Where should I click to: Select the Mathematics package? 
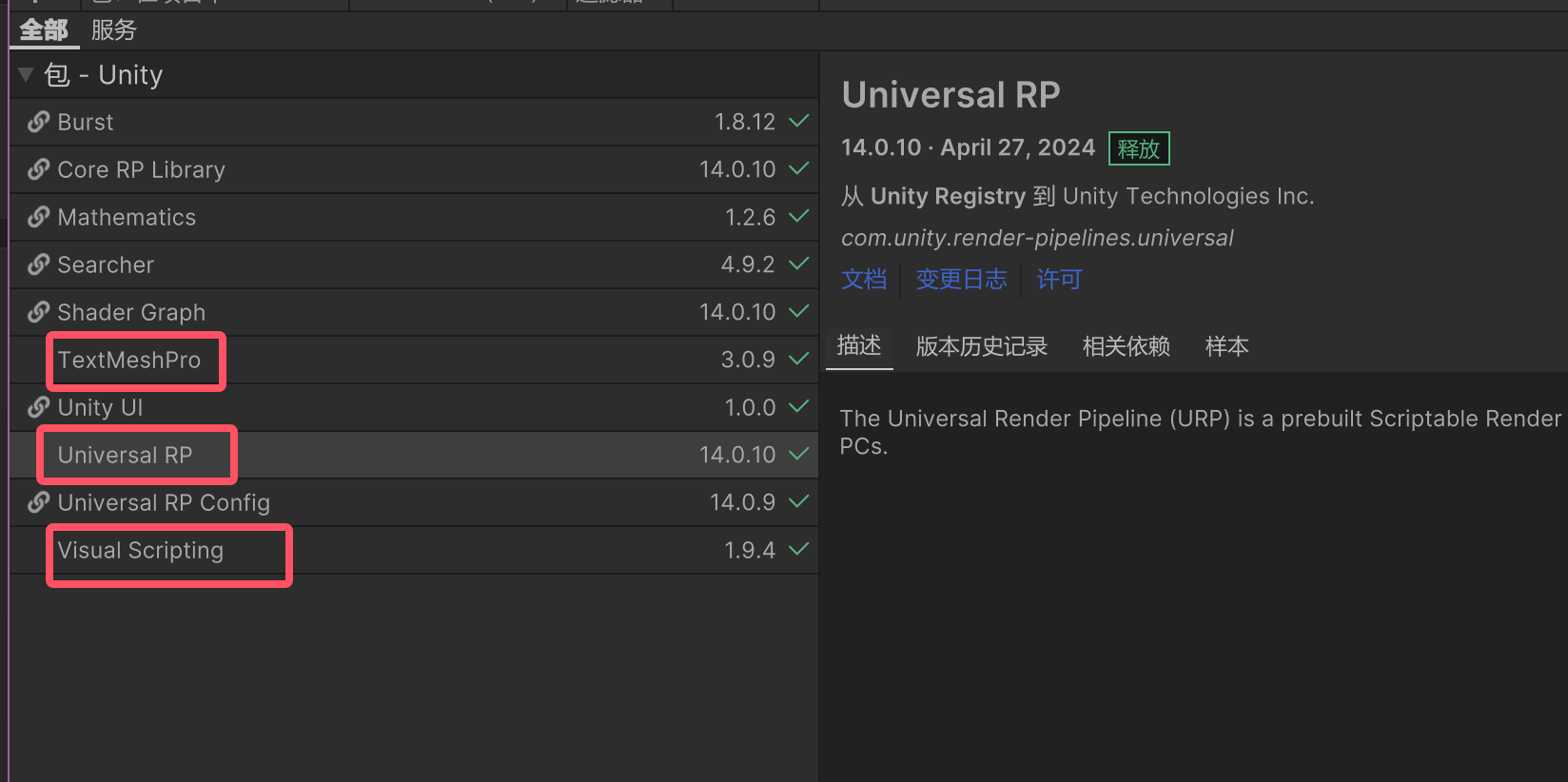(414, 217)
